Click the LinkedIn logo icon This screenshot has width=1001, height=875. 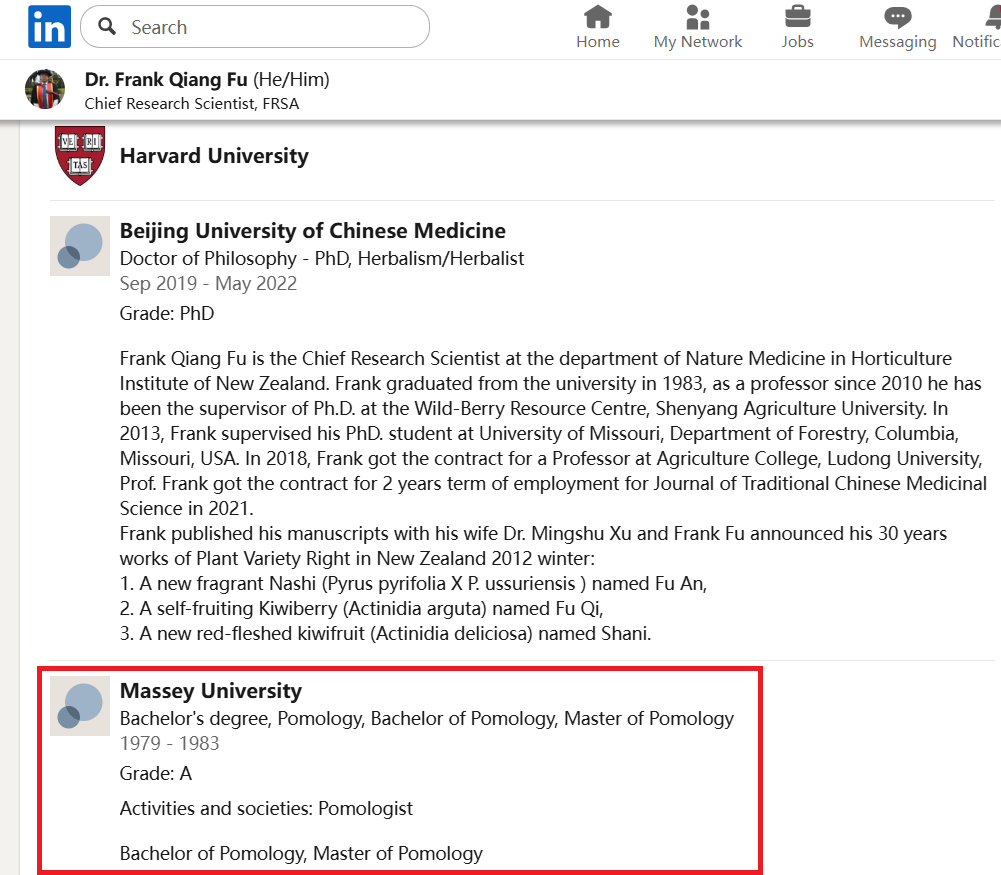pyautogui.click(x=49, y=27)
